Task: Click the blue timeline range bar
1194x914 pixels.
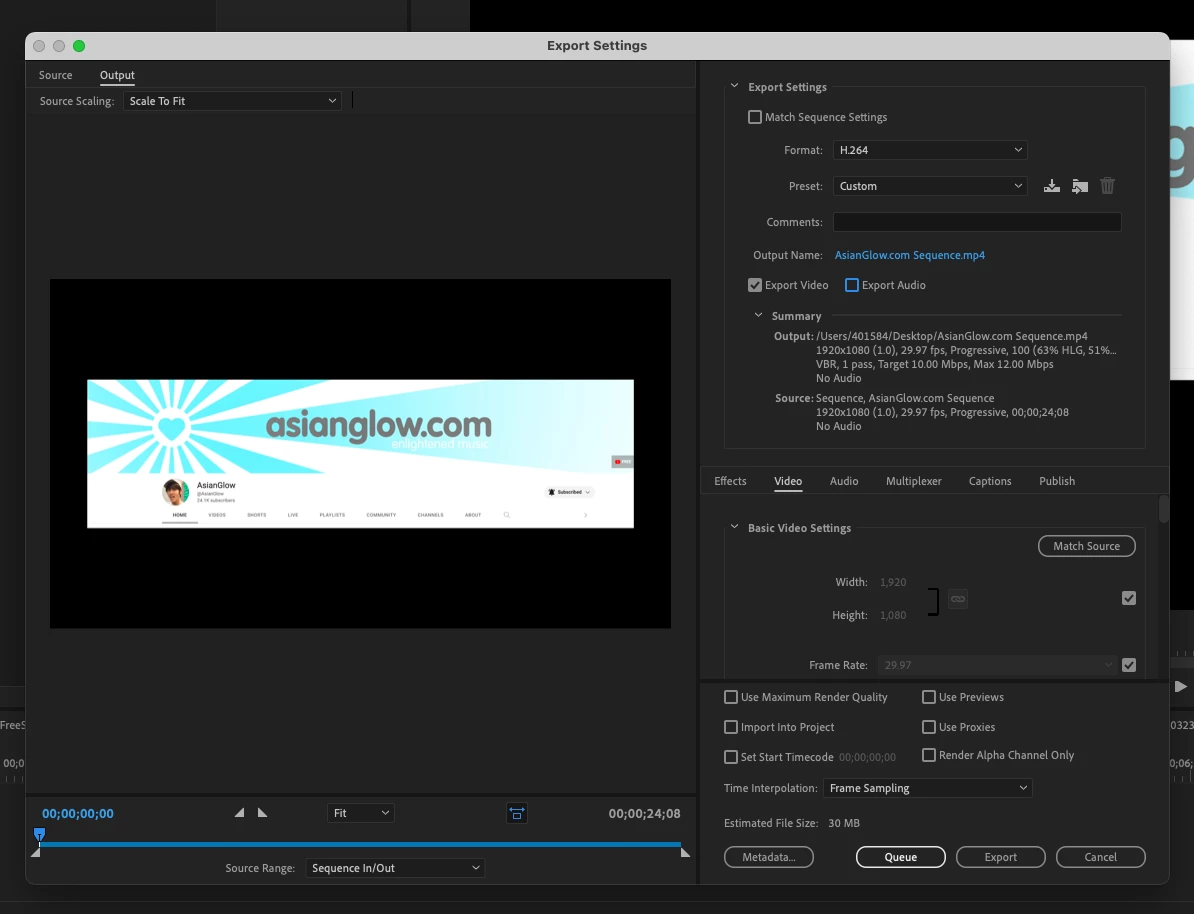Action: (x=360, y=845)
